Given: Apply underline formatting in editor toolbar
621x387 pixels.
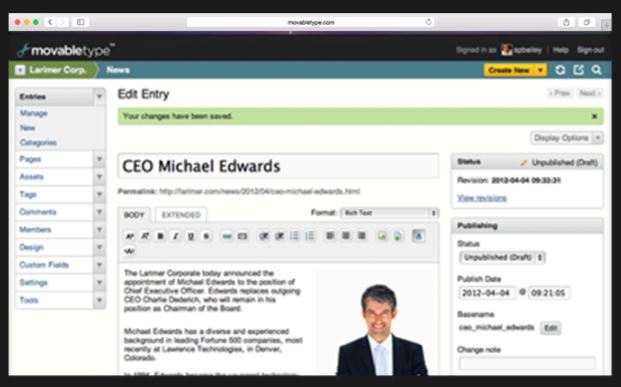Looking at the screenshot, I should click(x=191, y=236).
